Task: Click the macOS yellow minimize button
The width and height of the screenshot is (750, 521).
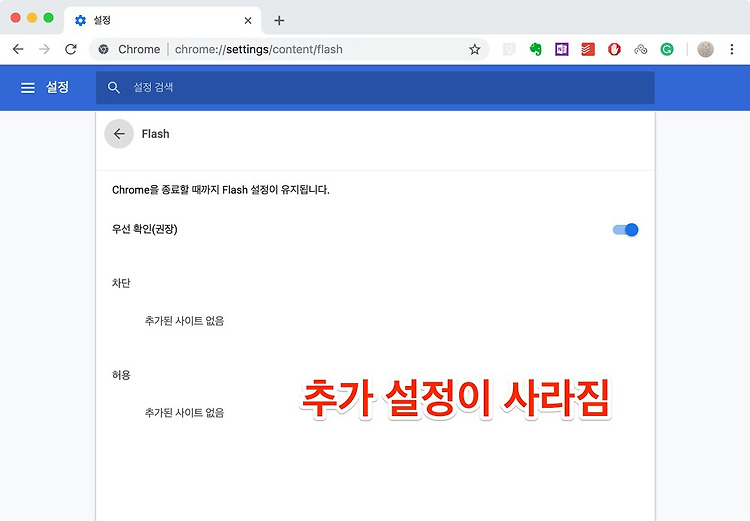Action: click(x=32, y=18)
